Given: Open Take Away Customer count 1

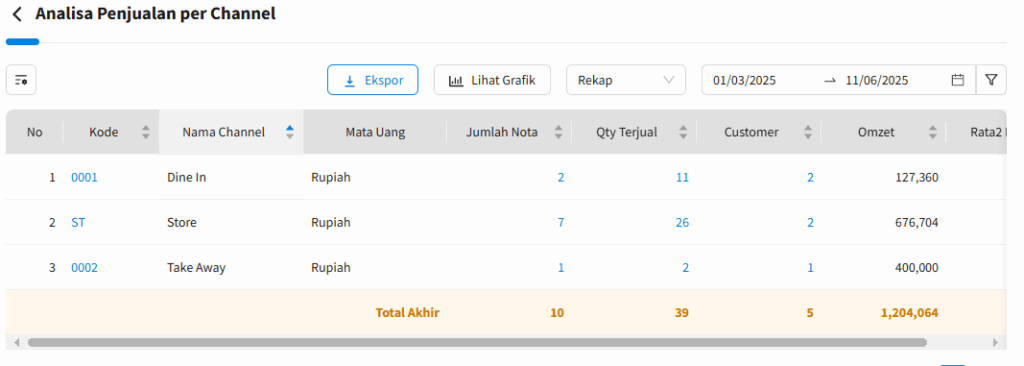Looking at the screenshot, I should pyautogui.click(x=810, y=267).
